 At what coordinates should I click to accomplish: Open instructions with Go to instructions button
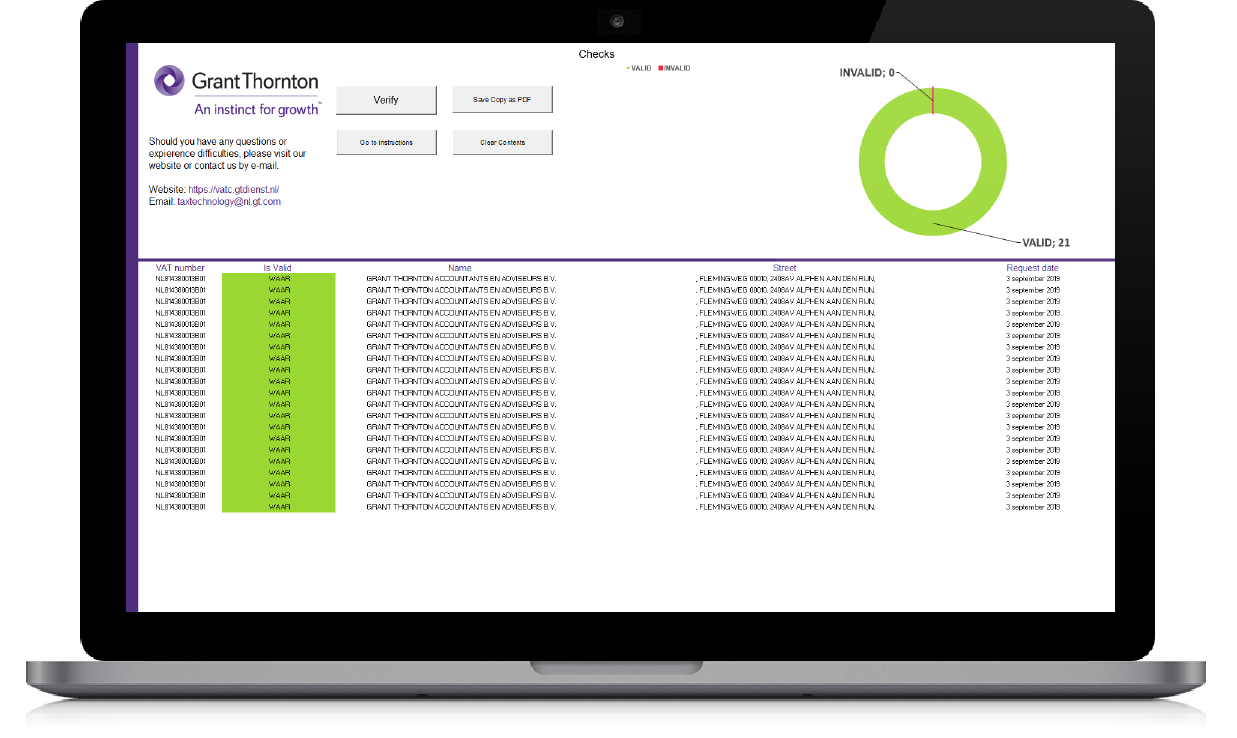(x=386, y=142)
